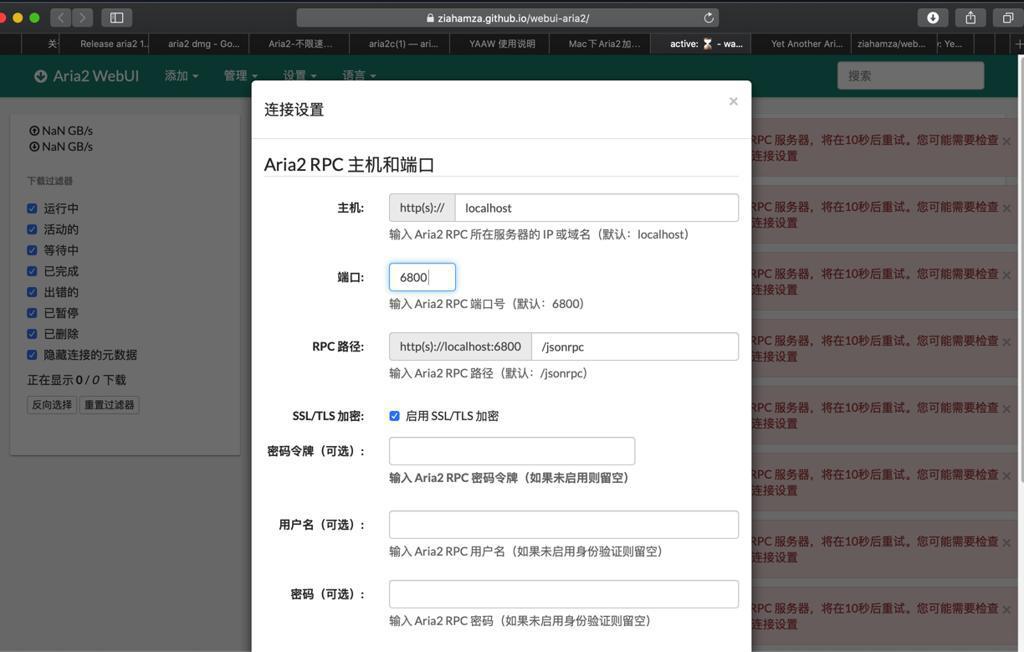Click the Aria2 RPC 主机和端口 heading
1024x652 pixels.
pos(349,165)
